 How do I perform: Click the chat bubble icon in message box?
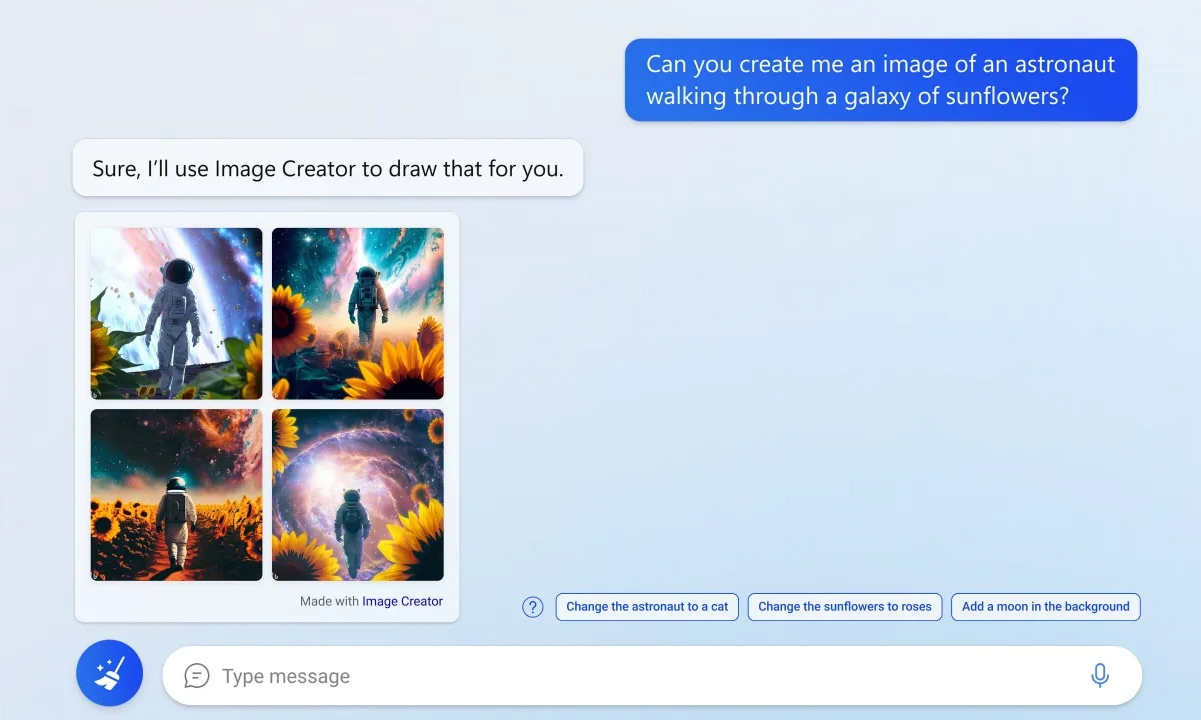197,676
